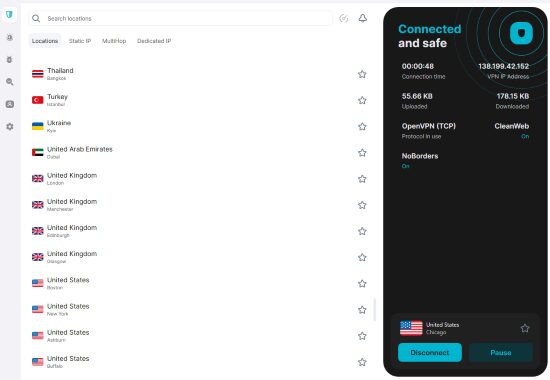Screen dimensions: 550x380
Task: Select United Kingdom Glasgow location
Action: point(199,257)
